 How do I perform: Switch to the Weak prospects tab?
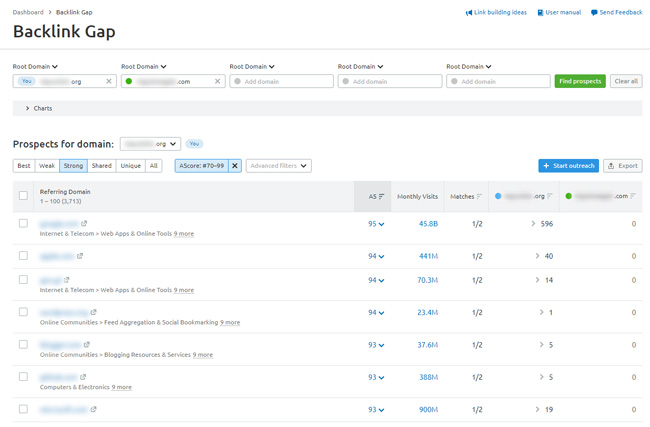[x=47, y=166]
